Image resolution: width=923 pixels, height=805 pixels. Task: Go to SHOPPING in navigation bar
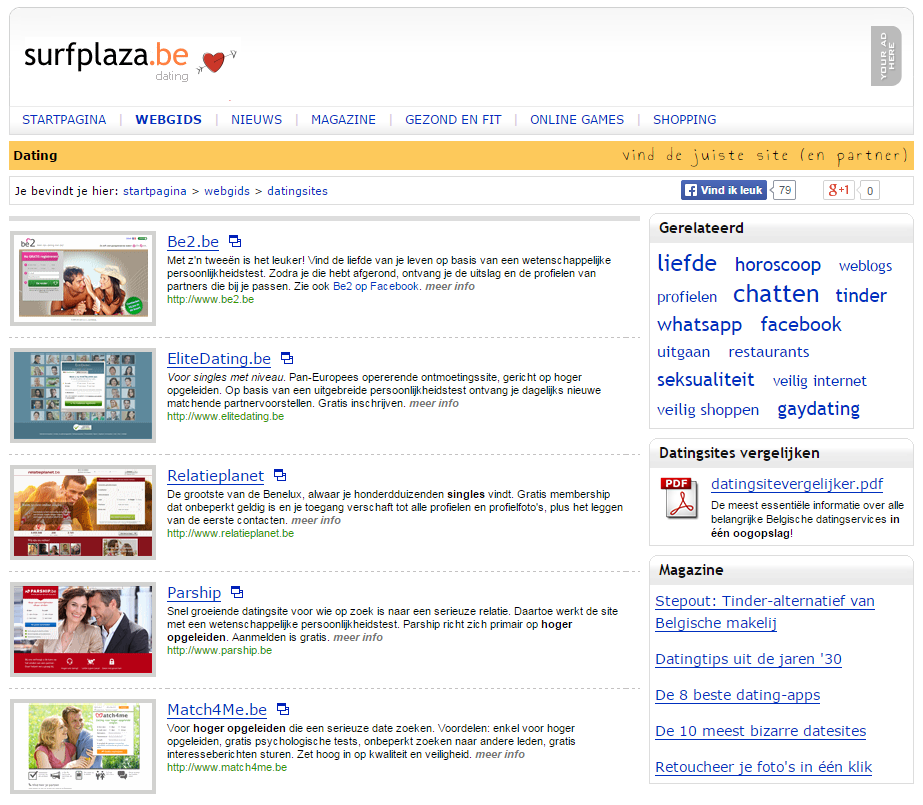click(x=685, y=119)
